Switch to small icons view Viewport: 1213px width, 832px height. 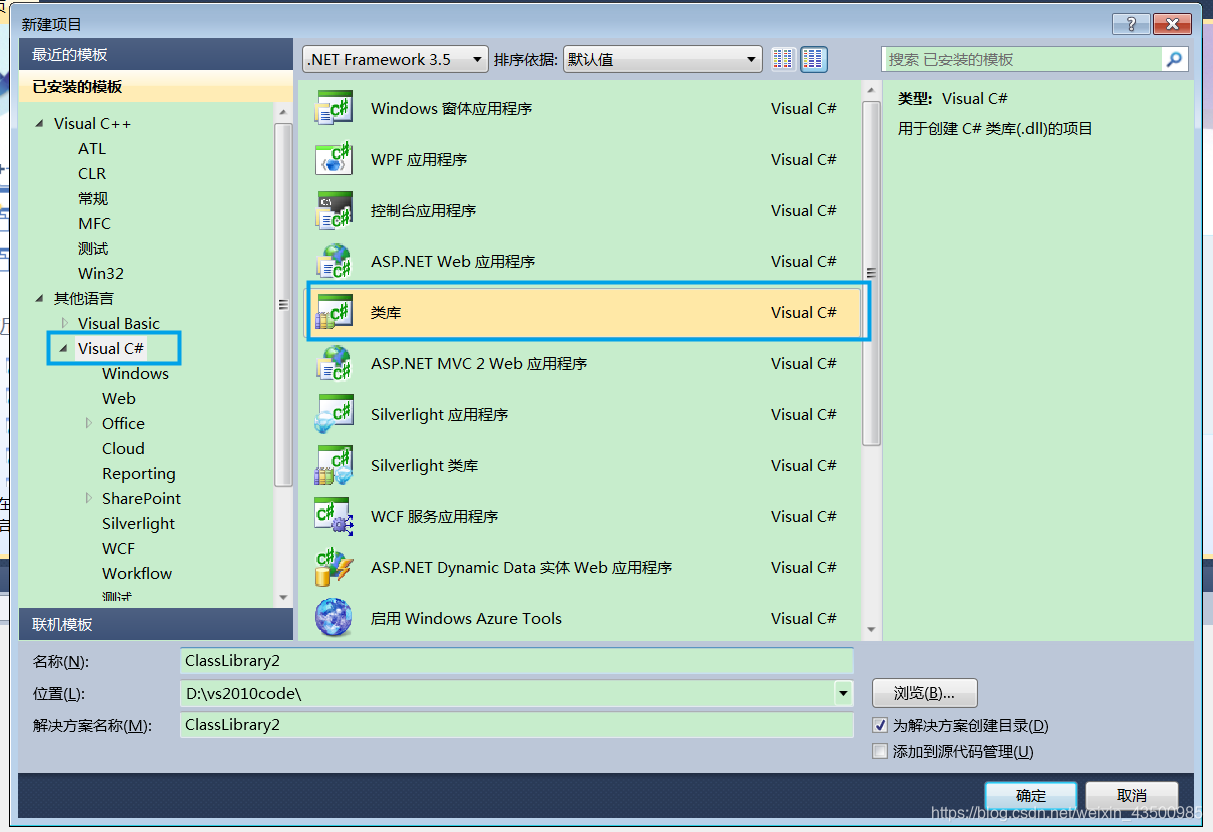(783, 59)
